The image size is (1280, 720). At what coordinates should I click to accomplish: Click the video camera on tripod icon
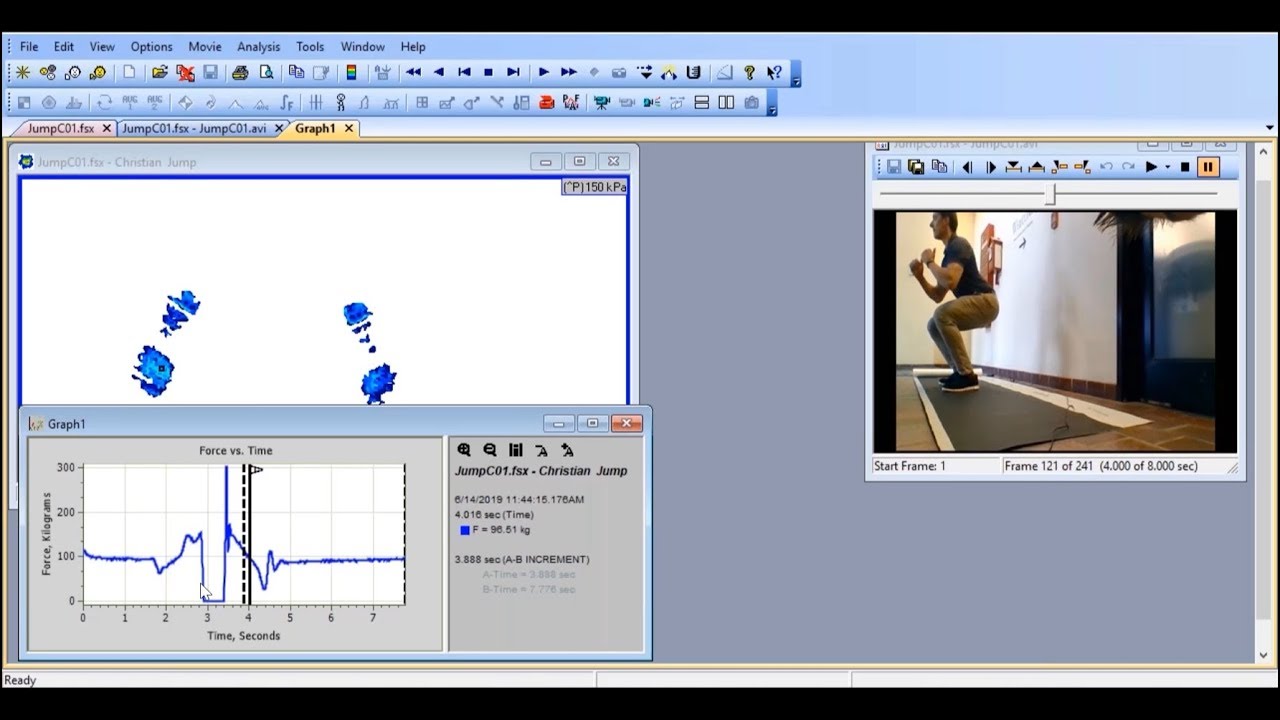[601, 102]
